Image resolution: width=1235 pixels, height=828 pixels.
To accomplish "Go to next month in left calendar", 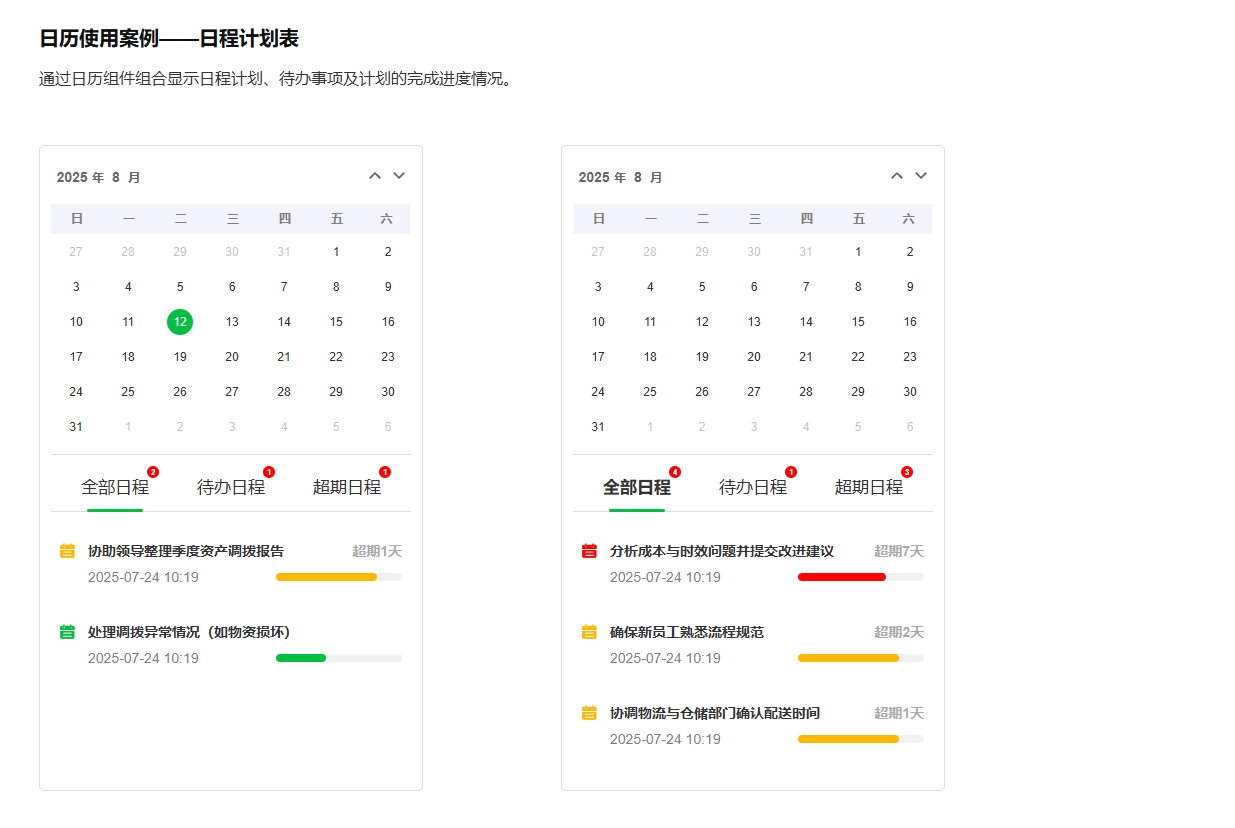I will 399,176.
